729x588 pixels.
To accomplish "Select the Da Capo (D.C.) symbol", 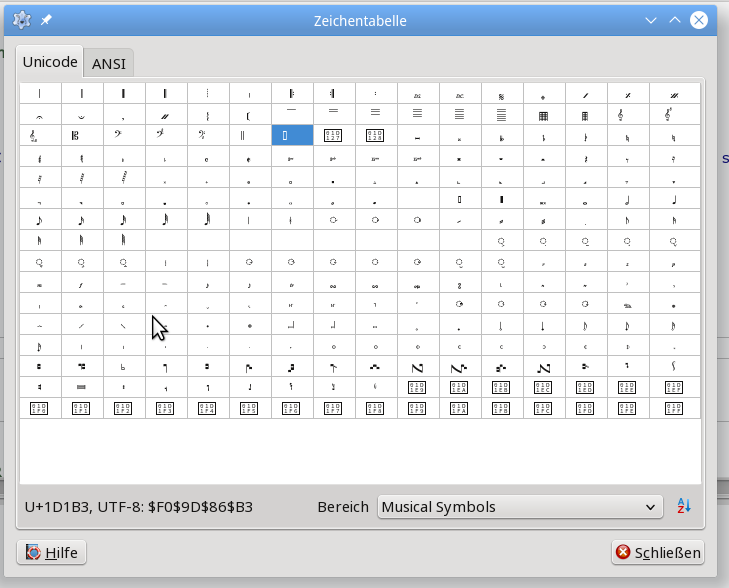I will pyautogui.click(x=459, y=94).
